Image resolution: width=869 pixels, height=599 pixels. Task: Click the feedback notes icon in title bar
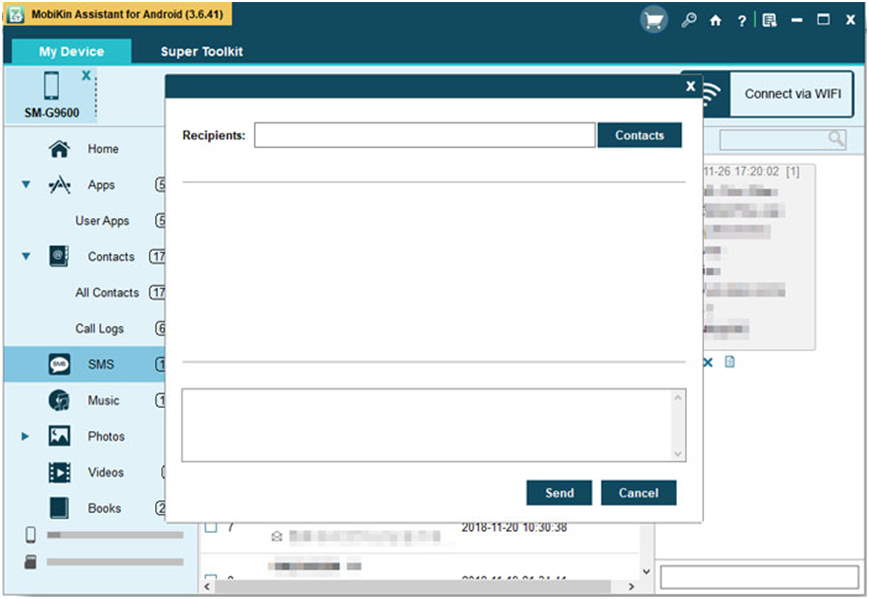pyautogui.click(x=769, y=20)
